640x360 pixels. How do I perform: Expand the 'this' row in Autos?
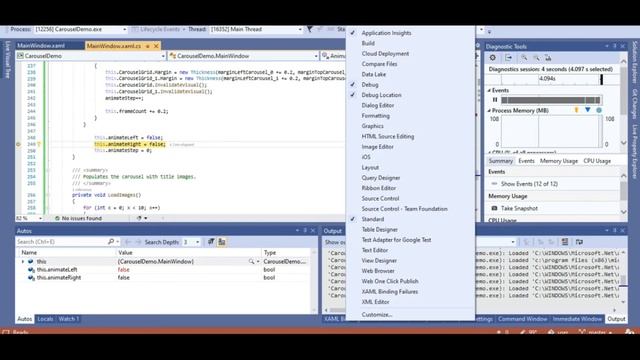(23, 262)
